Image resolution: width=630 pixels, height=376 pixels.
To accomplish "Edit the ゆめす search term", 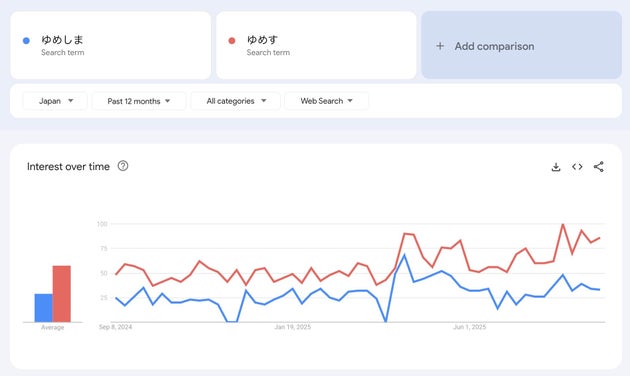I will point(316,45).
